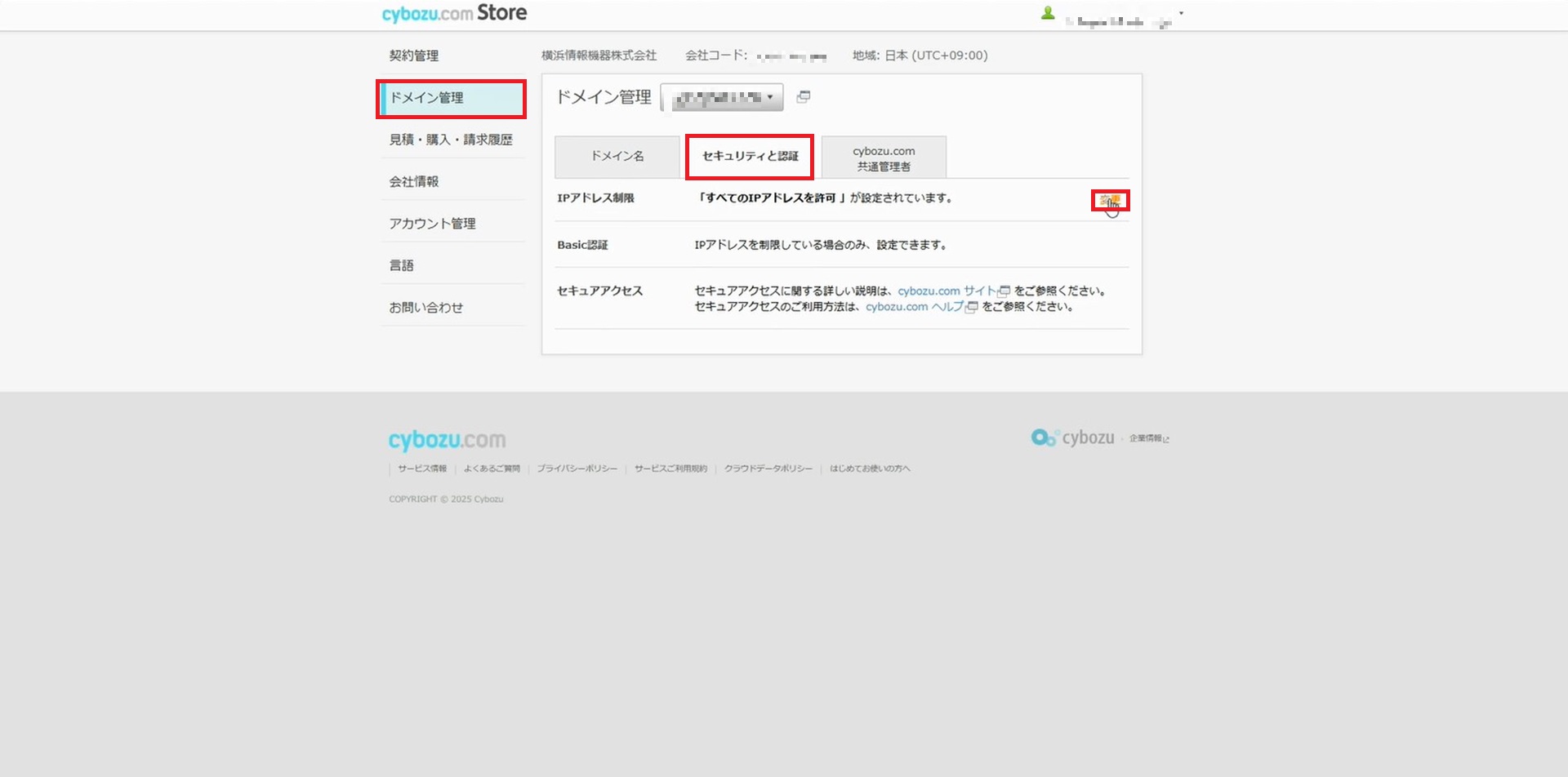The width and height of the screenshot is (1568, 777).
Task: Open the サービス情報 footer link
Action: coord(422,468)
